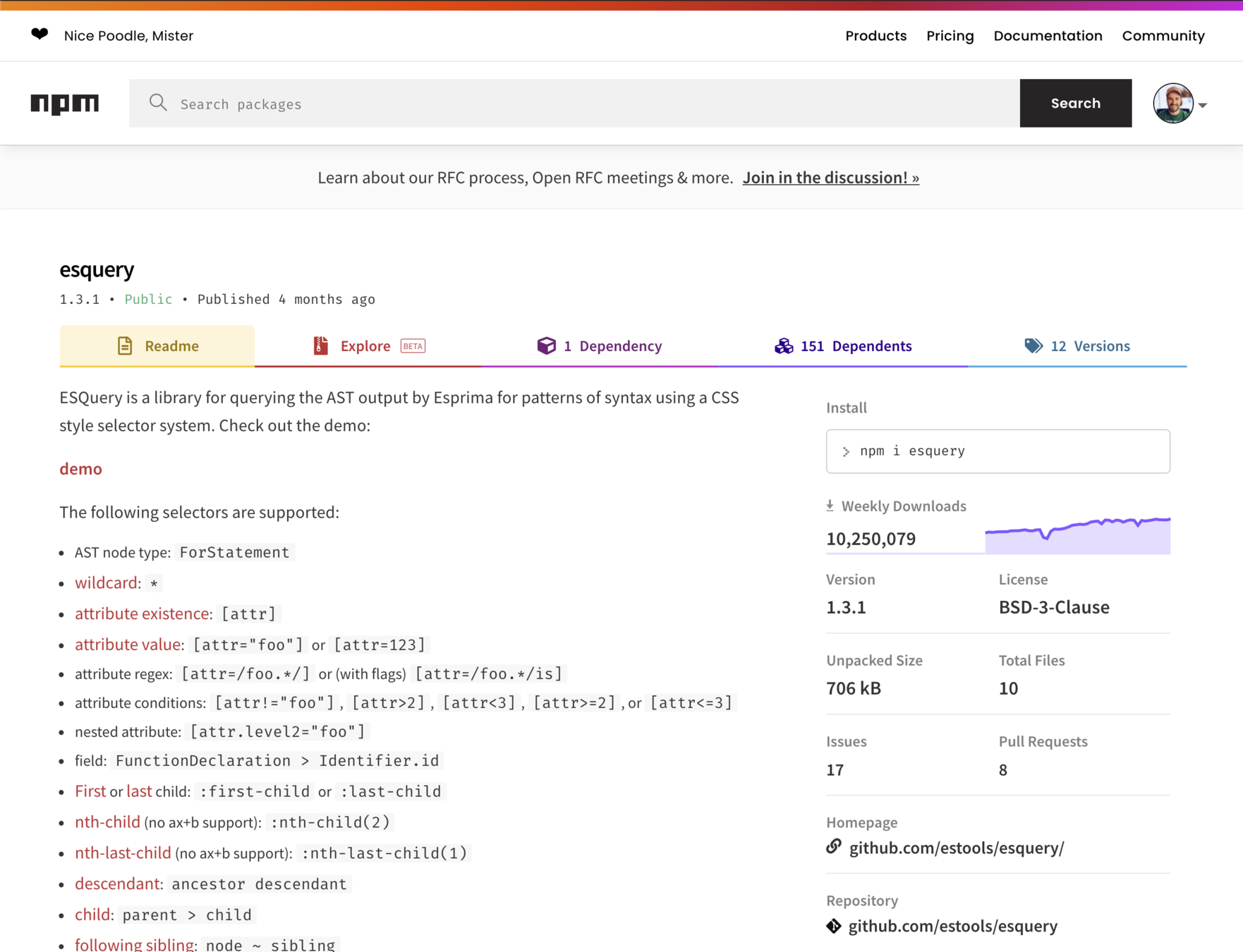Open the github.com/estools/esquery repository link
The width and height of the screenshot is (1243, 952).
coord(952,926)
